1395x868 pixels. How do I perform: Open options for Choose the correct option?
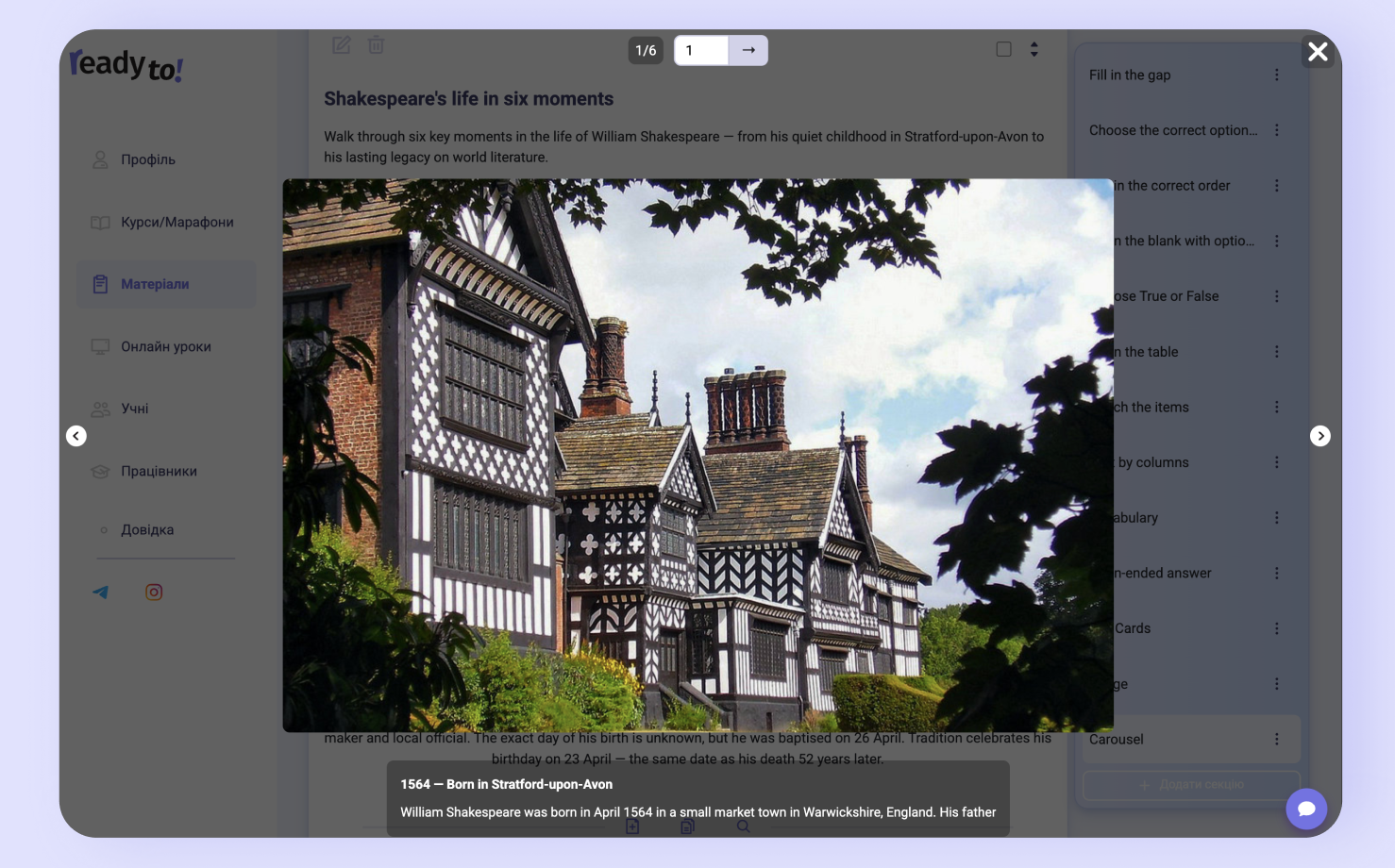(1277, 130)
